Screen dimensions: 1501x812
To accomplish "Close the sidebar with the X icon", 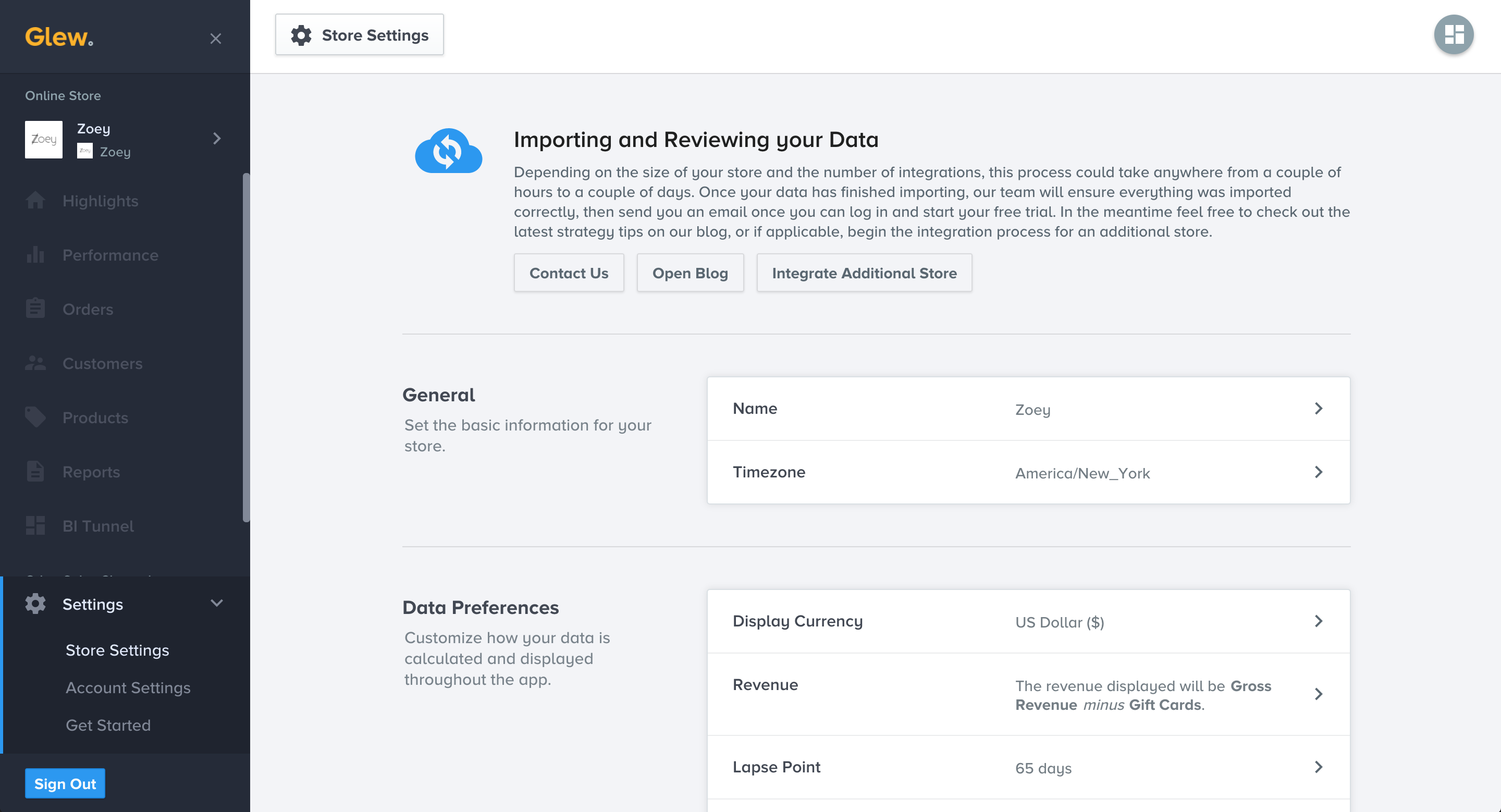I will point(216,39).
